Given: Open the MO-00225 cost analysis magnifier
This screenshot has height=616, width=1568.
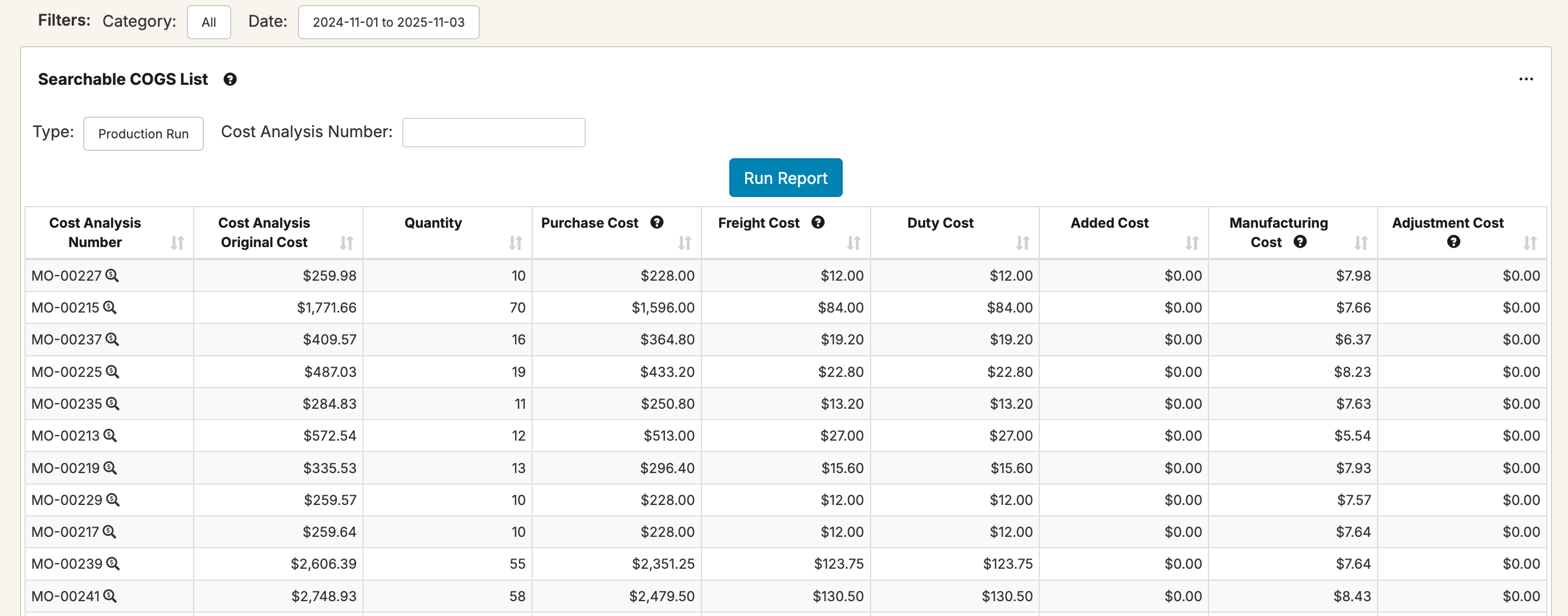Looking at the screenshot, I should 113,372.
